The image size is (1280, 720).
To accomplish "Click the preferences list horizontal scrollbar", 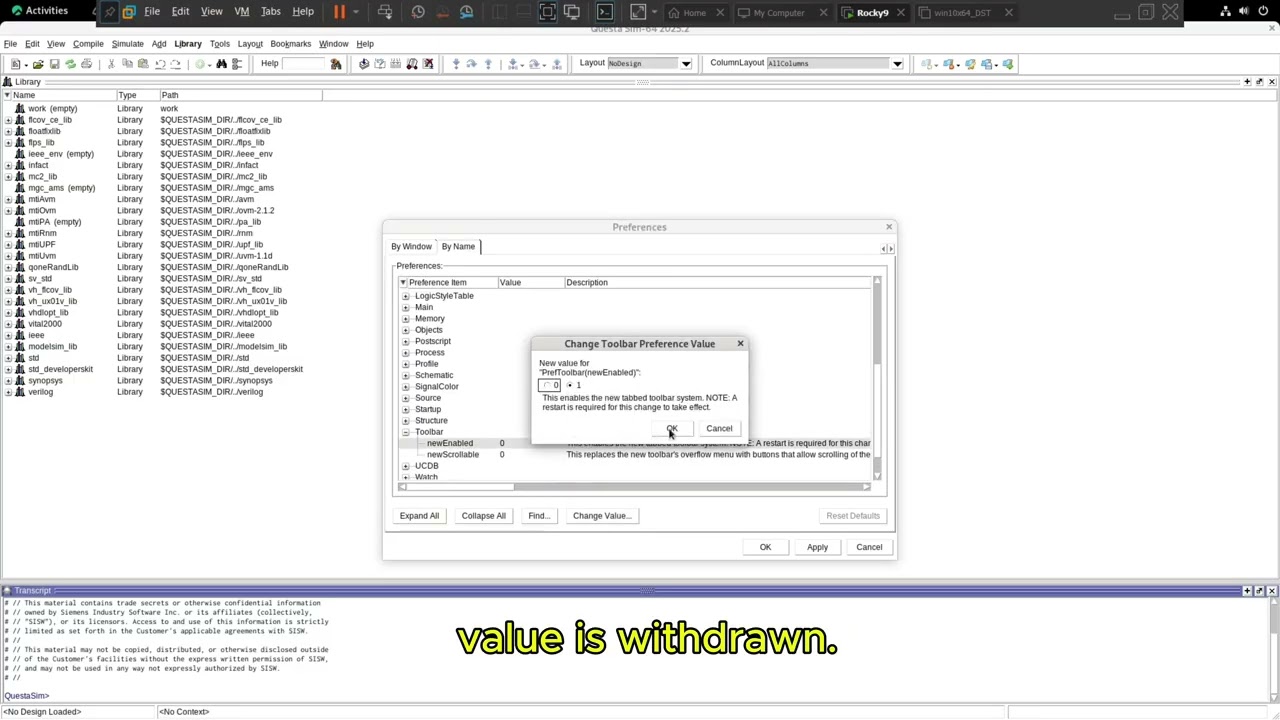I will pyautogui.click(x=634, y=487).
